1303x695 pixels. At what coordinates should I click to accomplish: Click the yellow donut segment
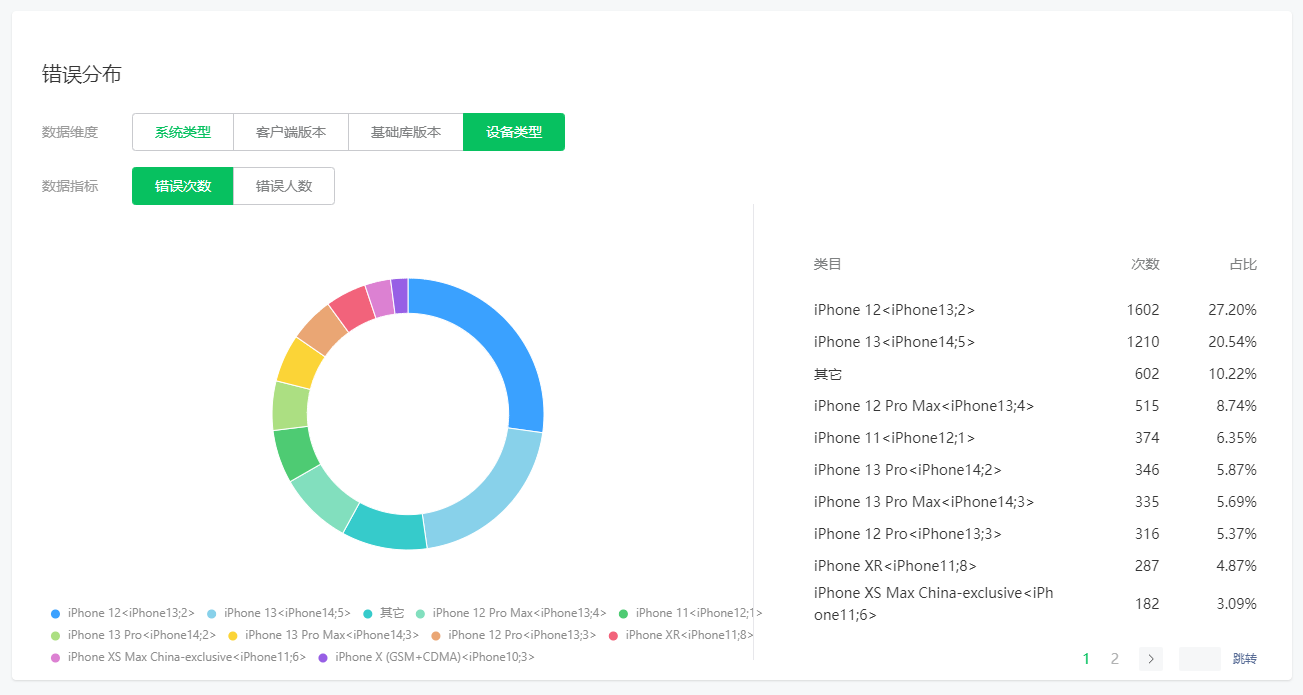[299, 363]
